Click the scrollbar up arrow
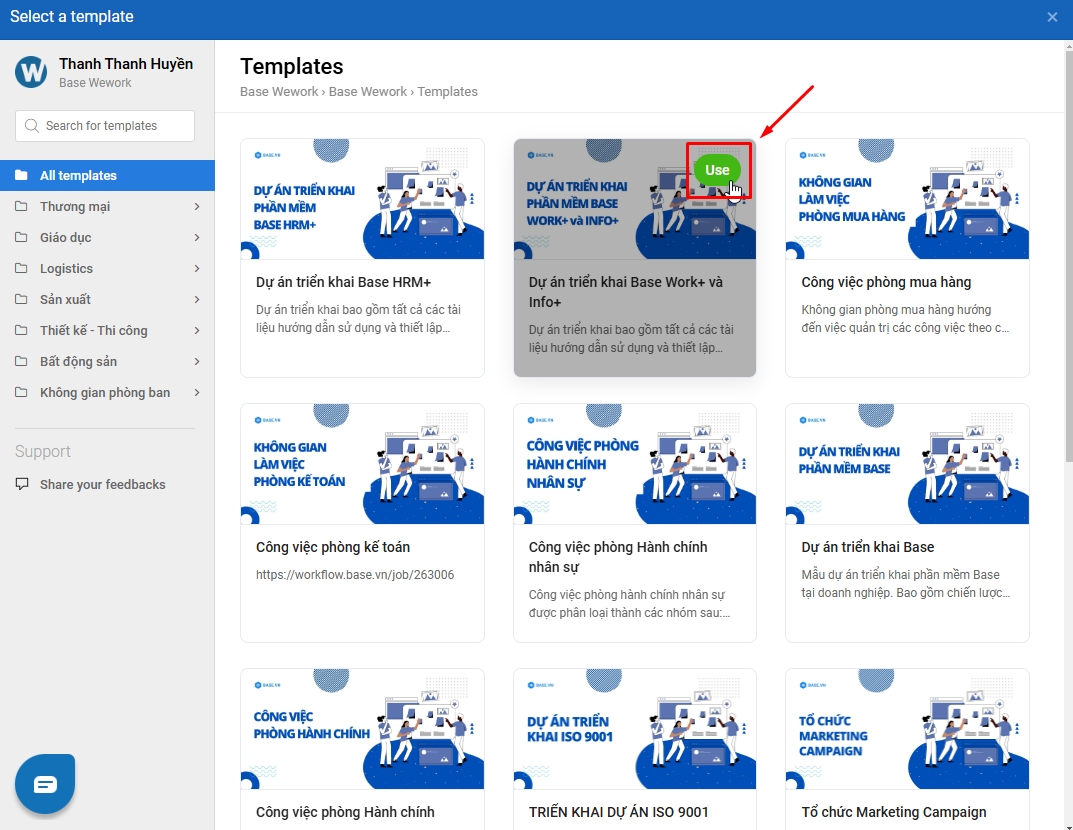1073x830 pixels. (1069, 46)
